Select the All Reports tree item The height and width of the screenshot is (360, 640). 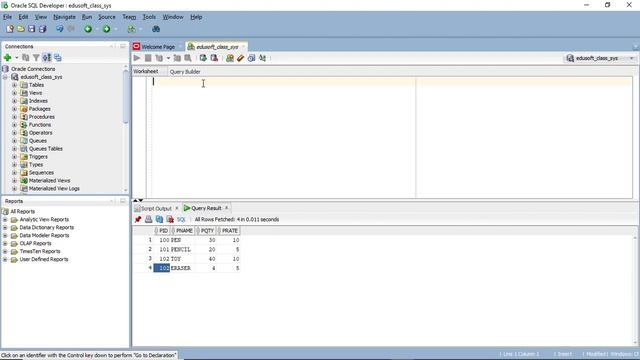click(x=22, y=211)
